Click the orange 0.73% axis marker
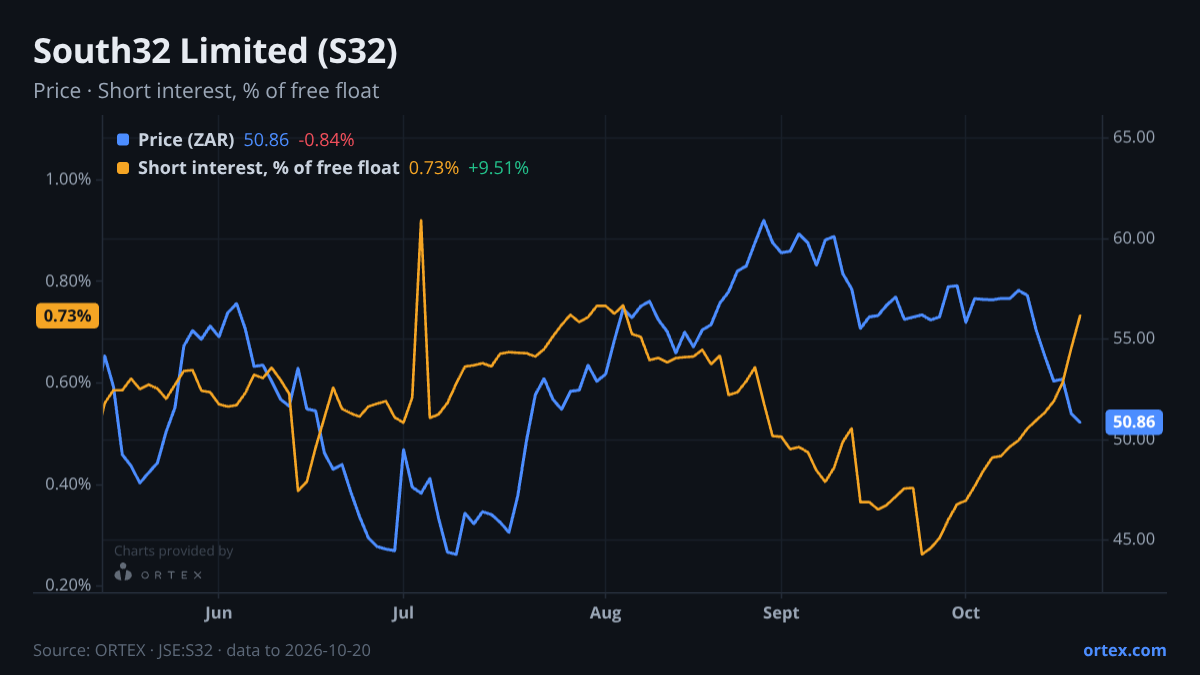This screenshot has width=1200, height=675. tap(68, 316)
